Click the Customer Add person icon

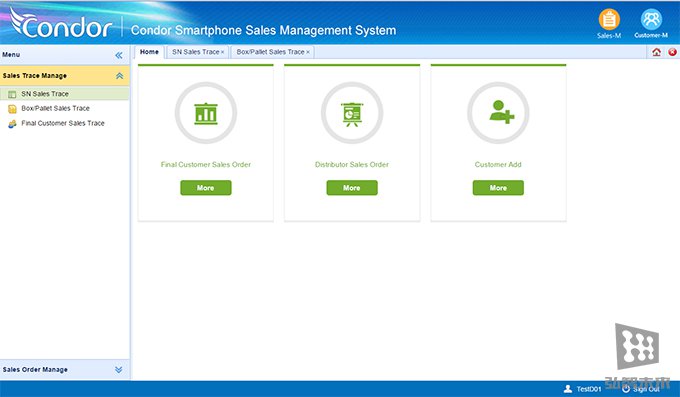(502, 112)
